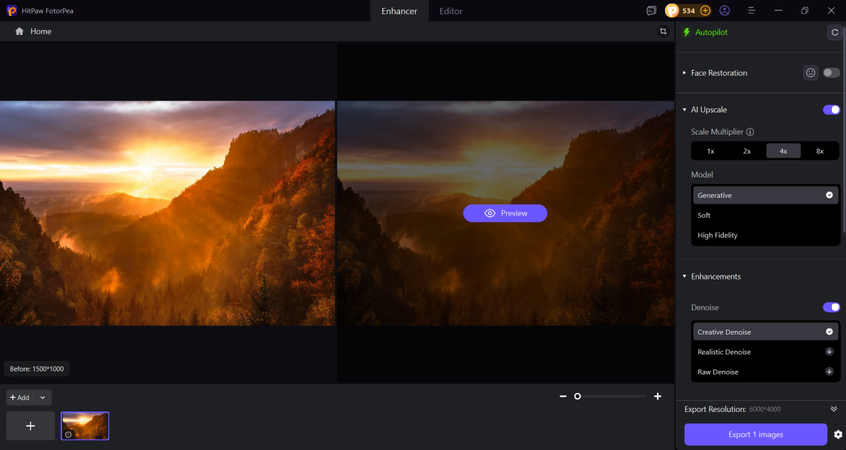Add more credits with plus coin icon
This screenshot has width=846, height=450.
tap(705, 10)
